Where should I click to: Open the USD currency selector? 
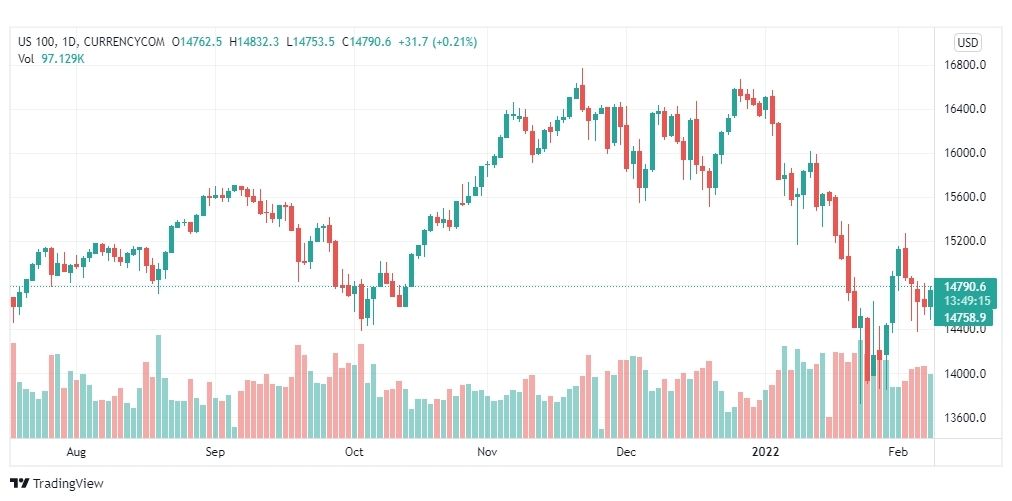pos(967,43)
